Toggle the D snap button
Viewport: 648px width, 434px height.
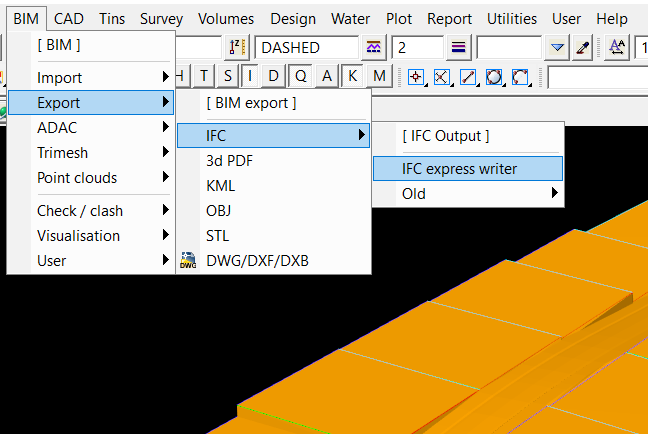click(x=273, y=76)
